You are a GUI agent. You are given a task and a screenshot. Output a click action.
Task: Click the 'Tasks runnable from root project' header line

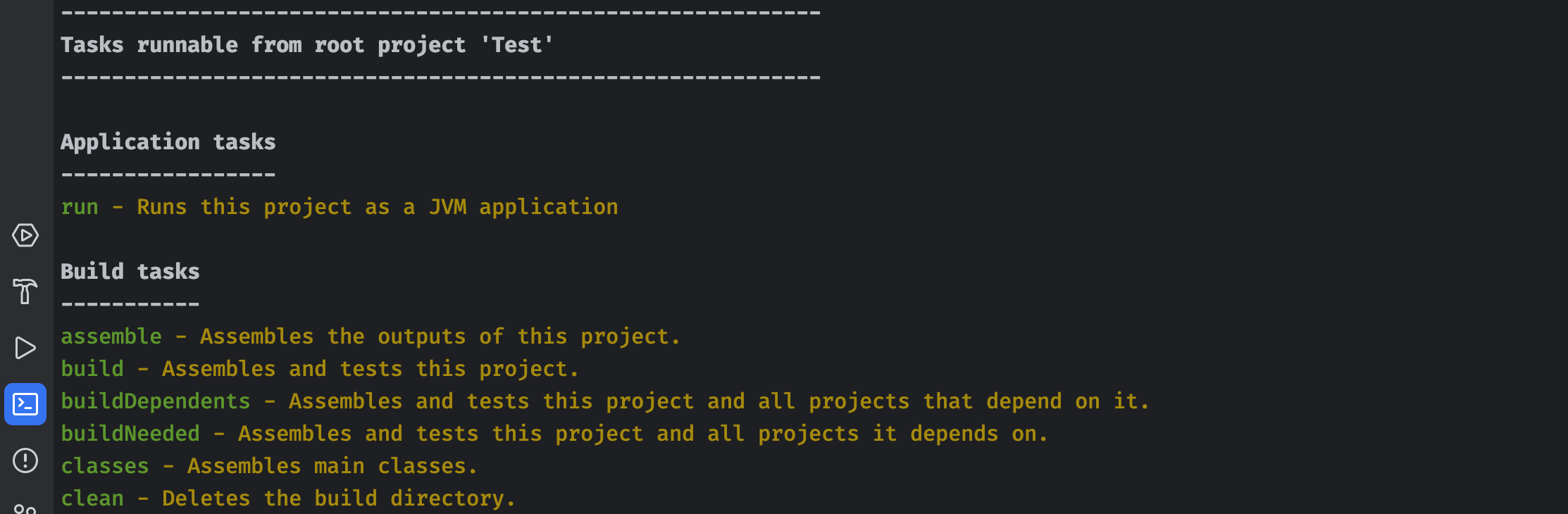coord(307,45)
